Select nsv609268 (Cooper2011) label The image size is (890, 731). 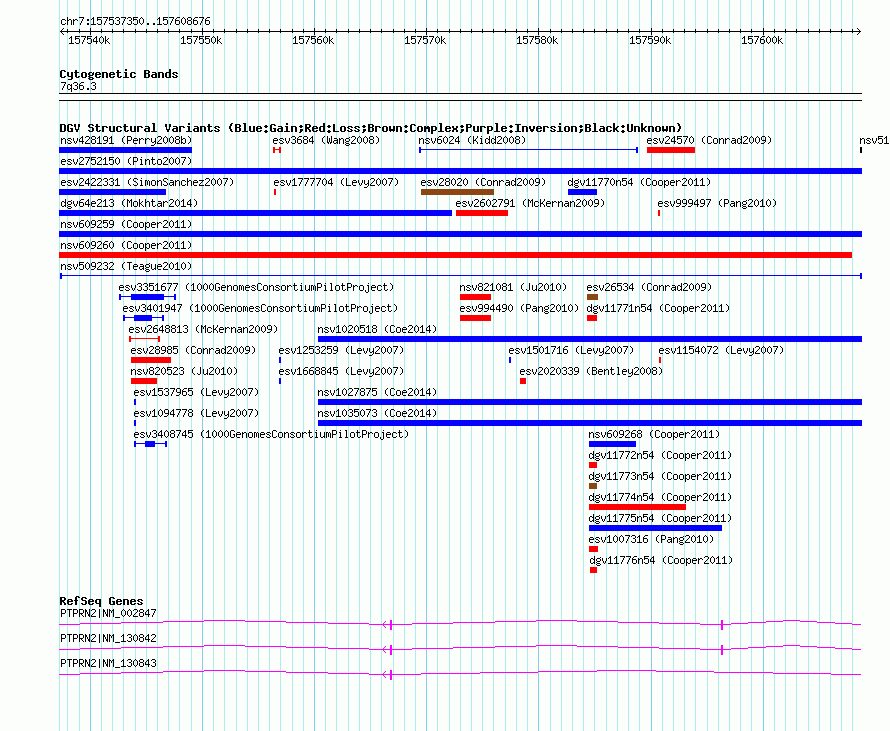(654, 434)
